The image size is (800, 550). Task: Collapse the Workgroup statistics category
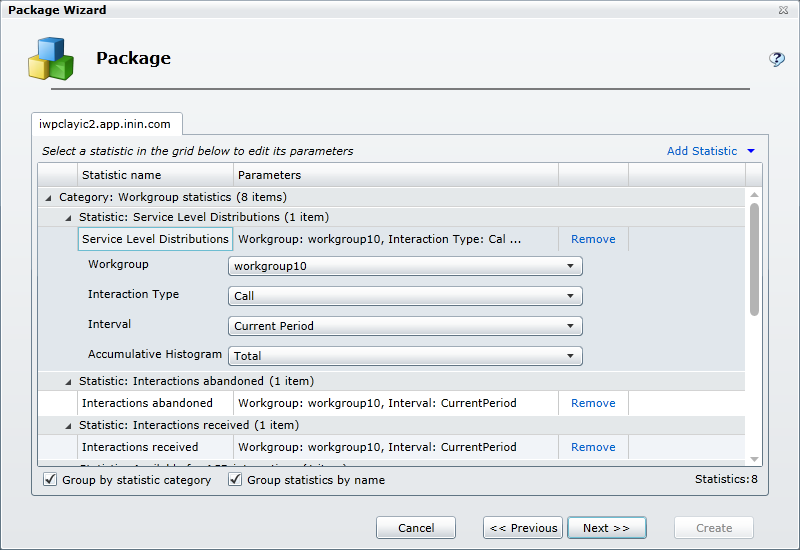tap(49, 198)
